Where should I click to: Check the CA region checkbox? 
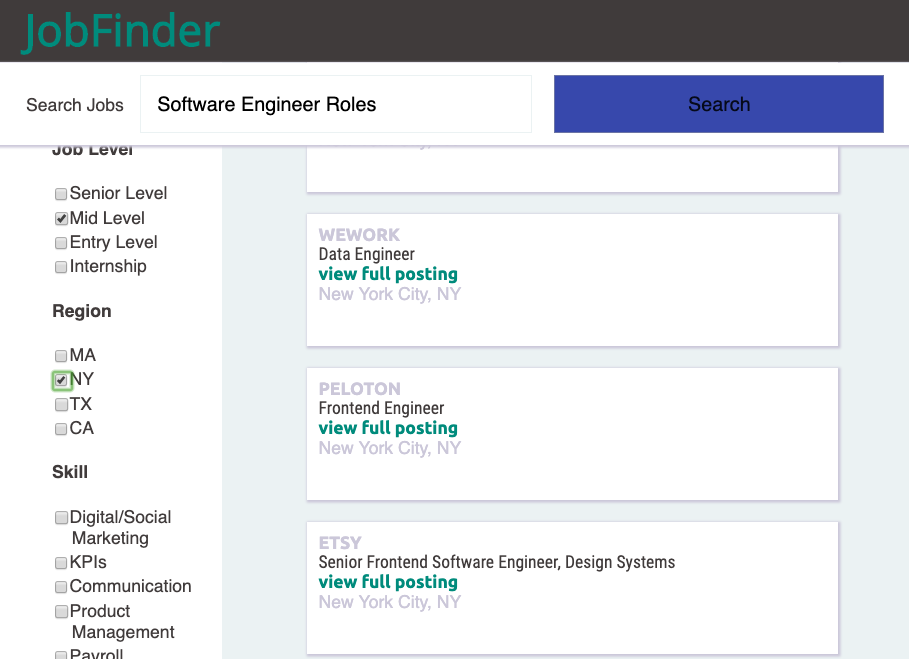[x=61, y=429]
